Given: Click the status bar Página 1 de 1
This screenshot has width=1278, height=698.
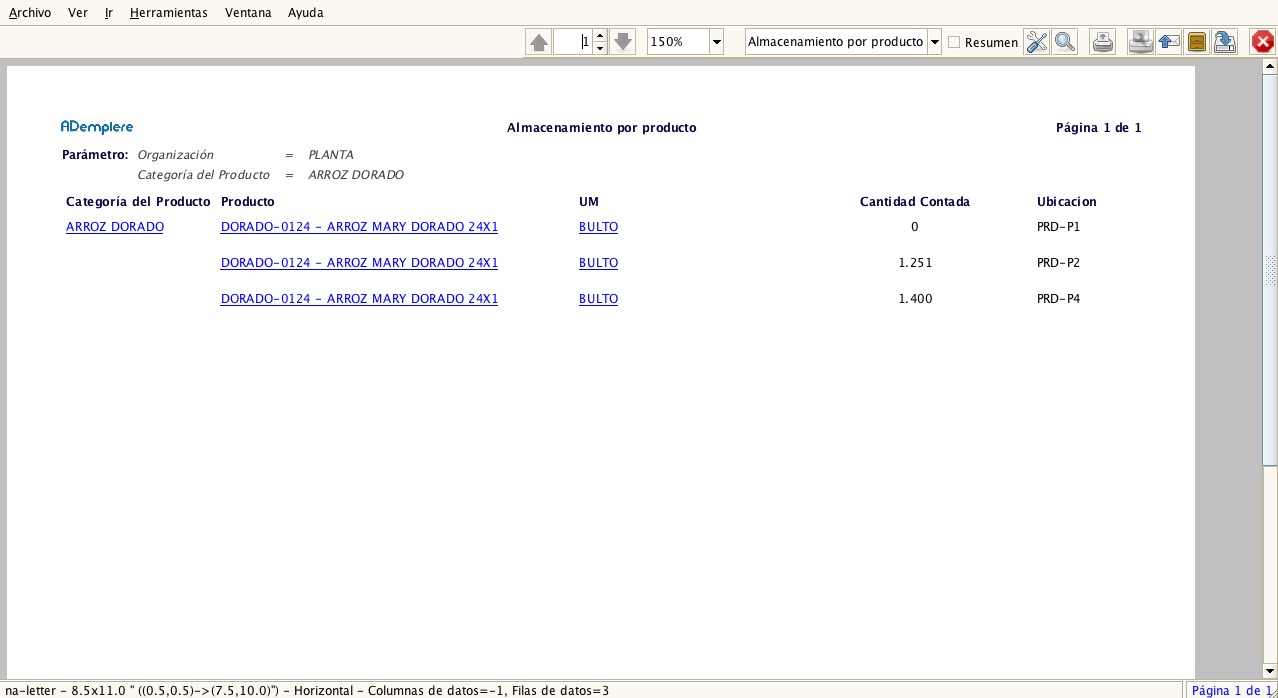Looking at the screenshot, I should tap(1232, 690).
